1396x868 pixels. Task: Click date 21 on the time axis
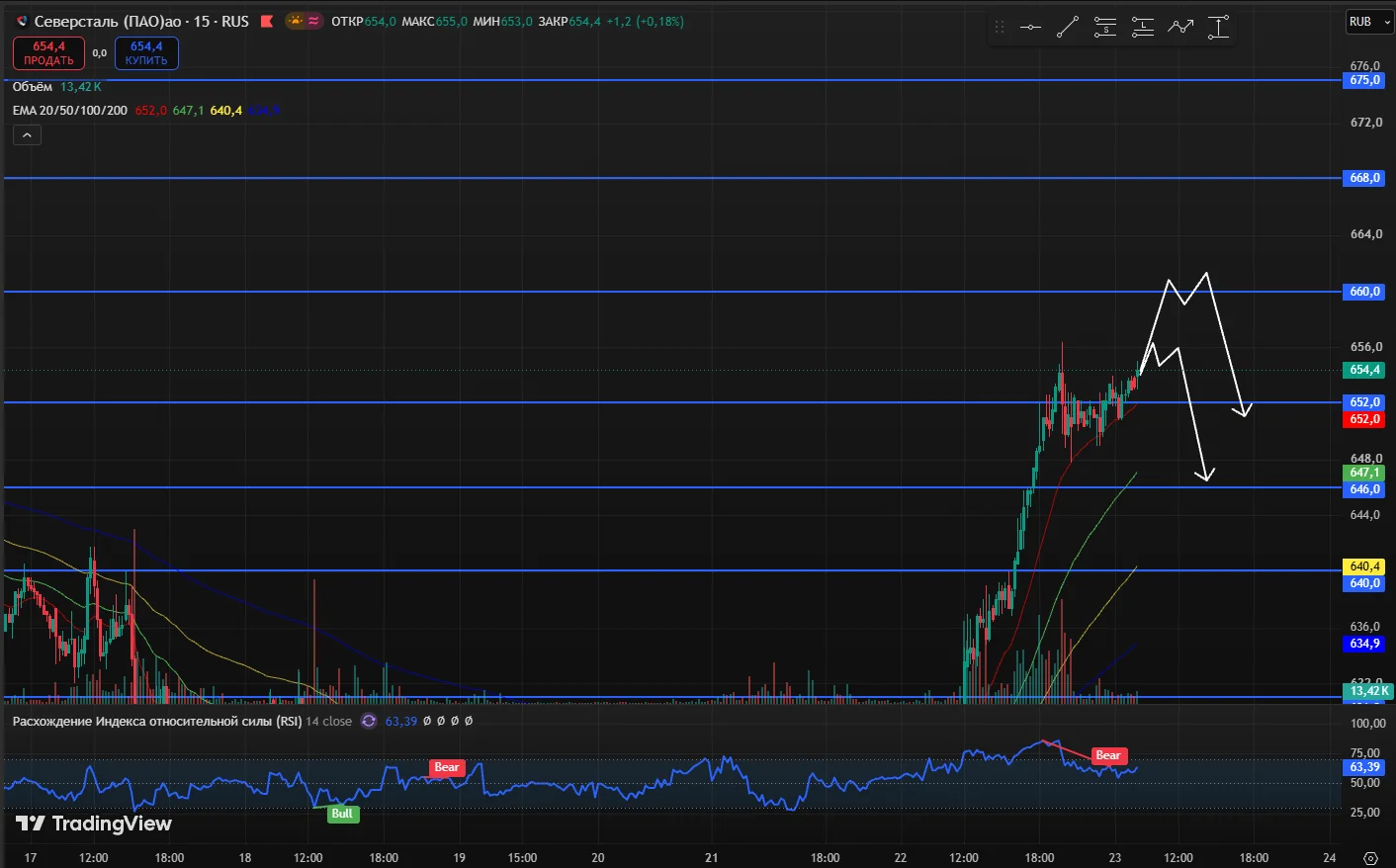pos(711,858)
